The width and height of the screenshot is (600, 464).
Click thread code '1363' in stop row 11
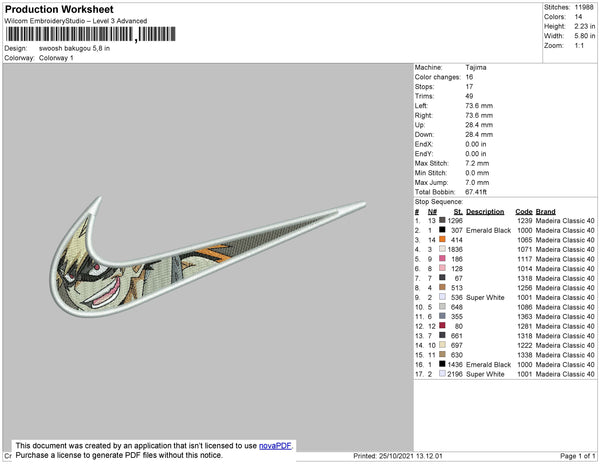click(525, 316)
